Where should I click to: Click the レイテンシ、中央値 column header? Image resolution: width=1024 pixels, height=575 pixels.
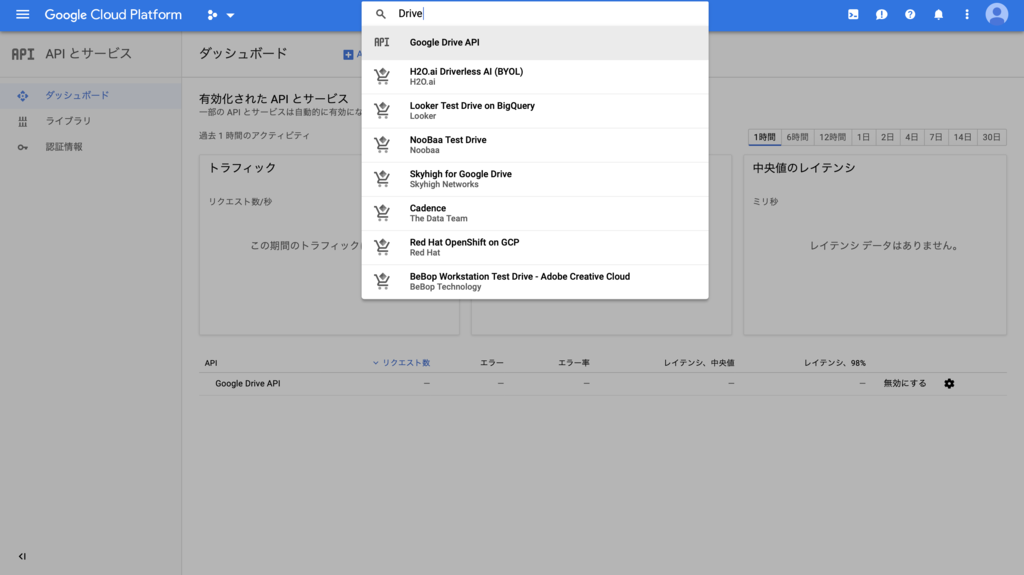click(699, 363)
